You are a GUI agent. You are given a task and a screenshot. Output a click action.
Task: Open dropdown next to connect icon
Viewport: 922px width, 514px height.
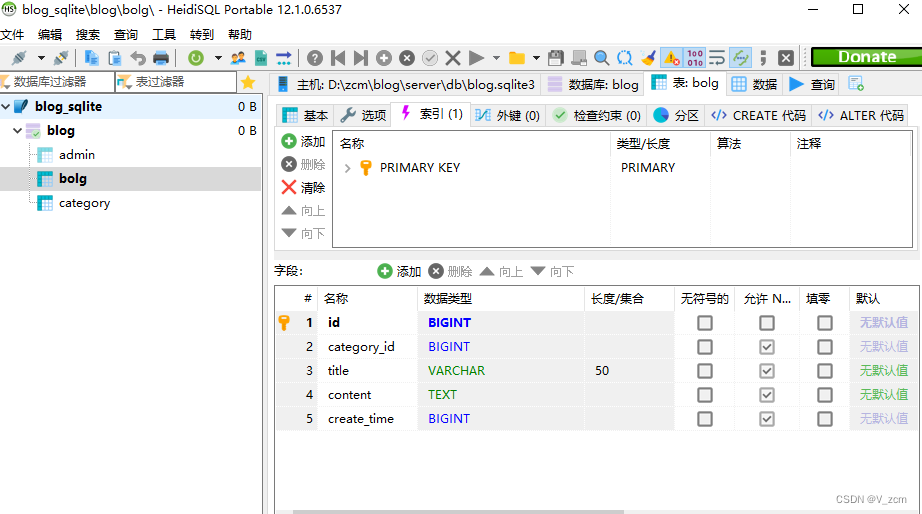(41, 58)
